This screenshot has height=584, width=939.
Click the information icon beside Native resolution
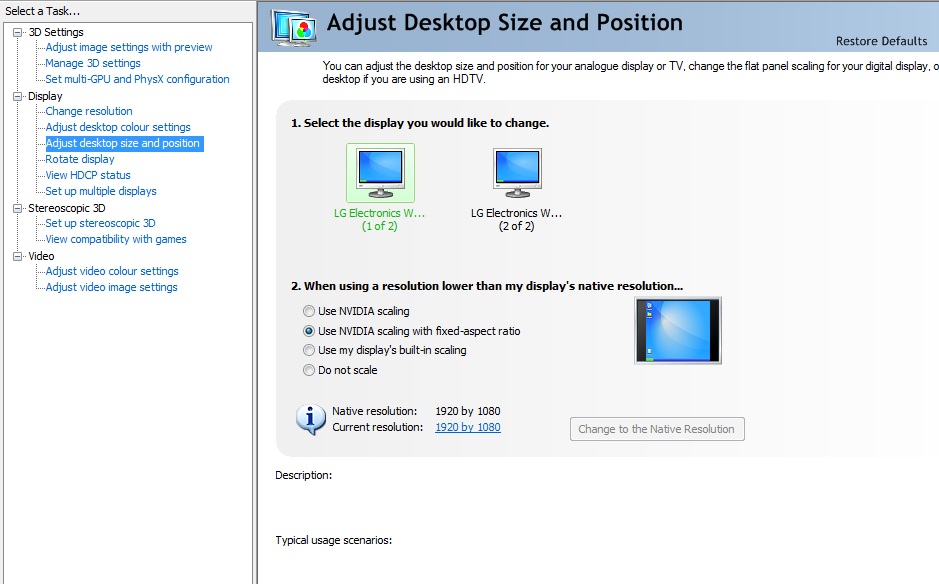(311, 419)
